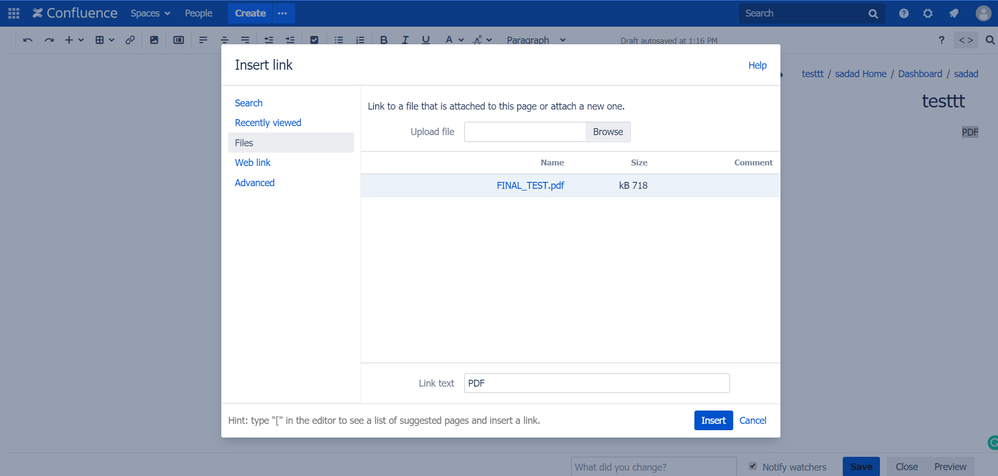Click the redo arrow in editor toolbar

pyautogui.click(x=49, y=40)
